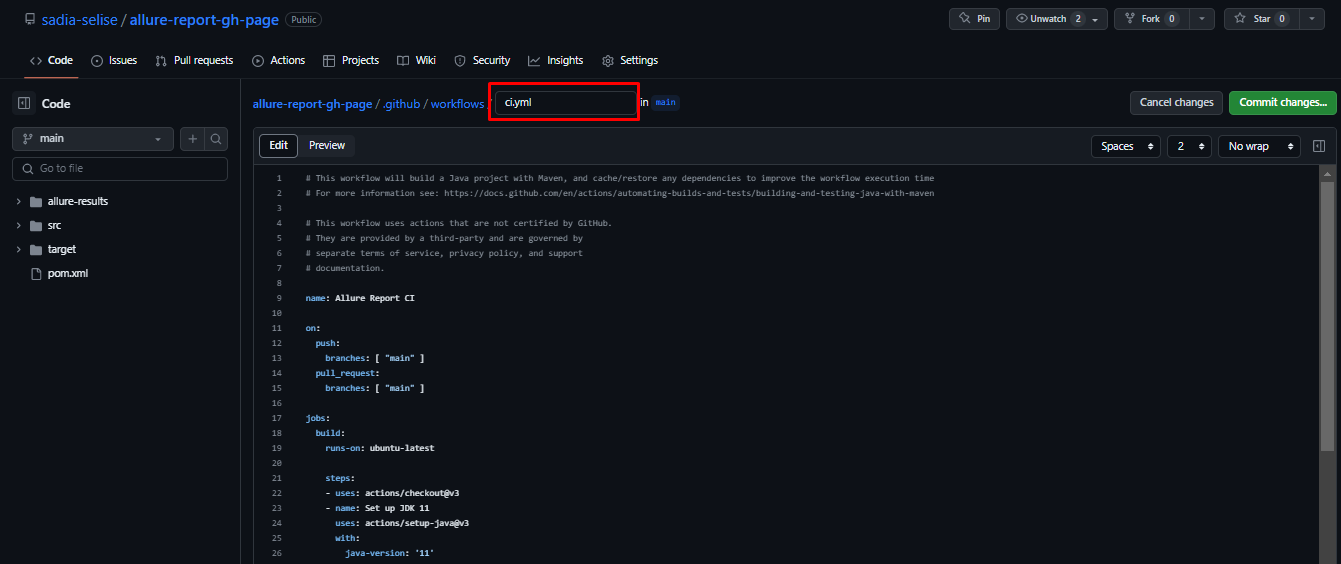Open the Star lists dropdown arrow

pos(1311,19)
